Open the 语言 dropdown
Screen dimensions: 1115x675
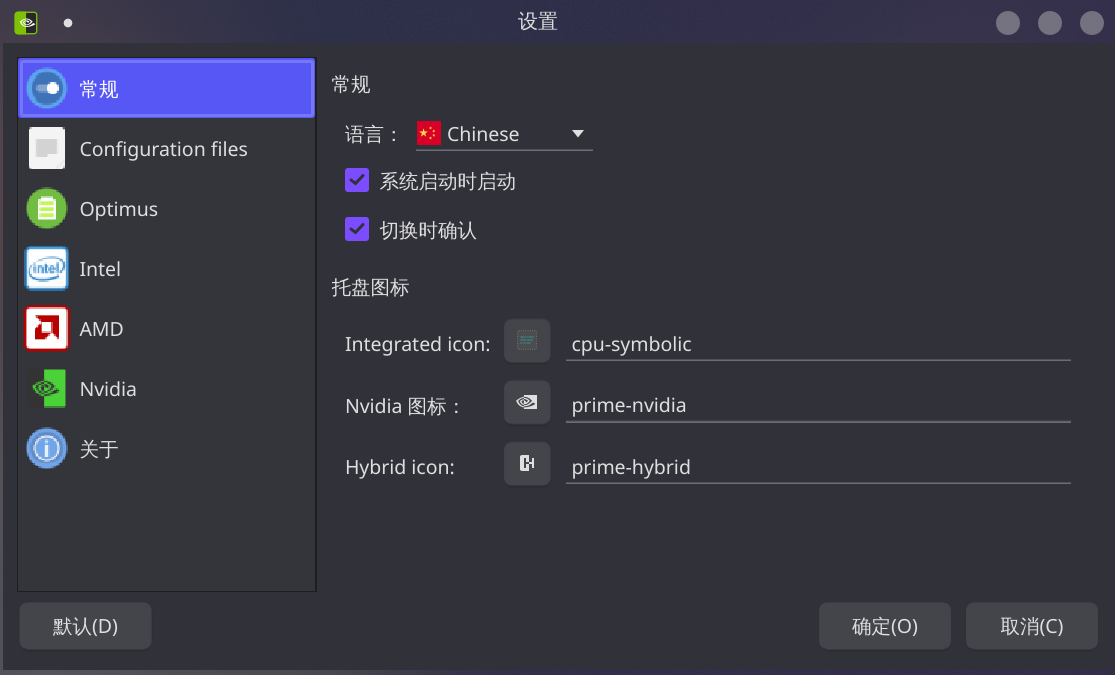click(x=578, y=133)
